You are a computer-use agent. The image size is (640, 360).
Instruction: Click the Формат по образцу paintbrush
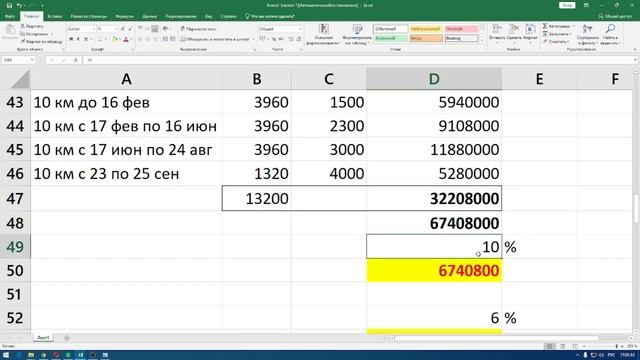click(x=41, y=41)
